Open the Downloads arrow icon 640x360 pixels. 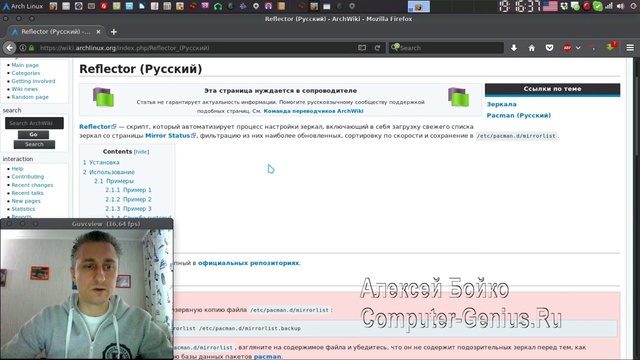(514, 48)
